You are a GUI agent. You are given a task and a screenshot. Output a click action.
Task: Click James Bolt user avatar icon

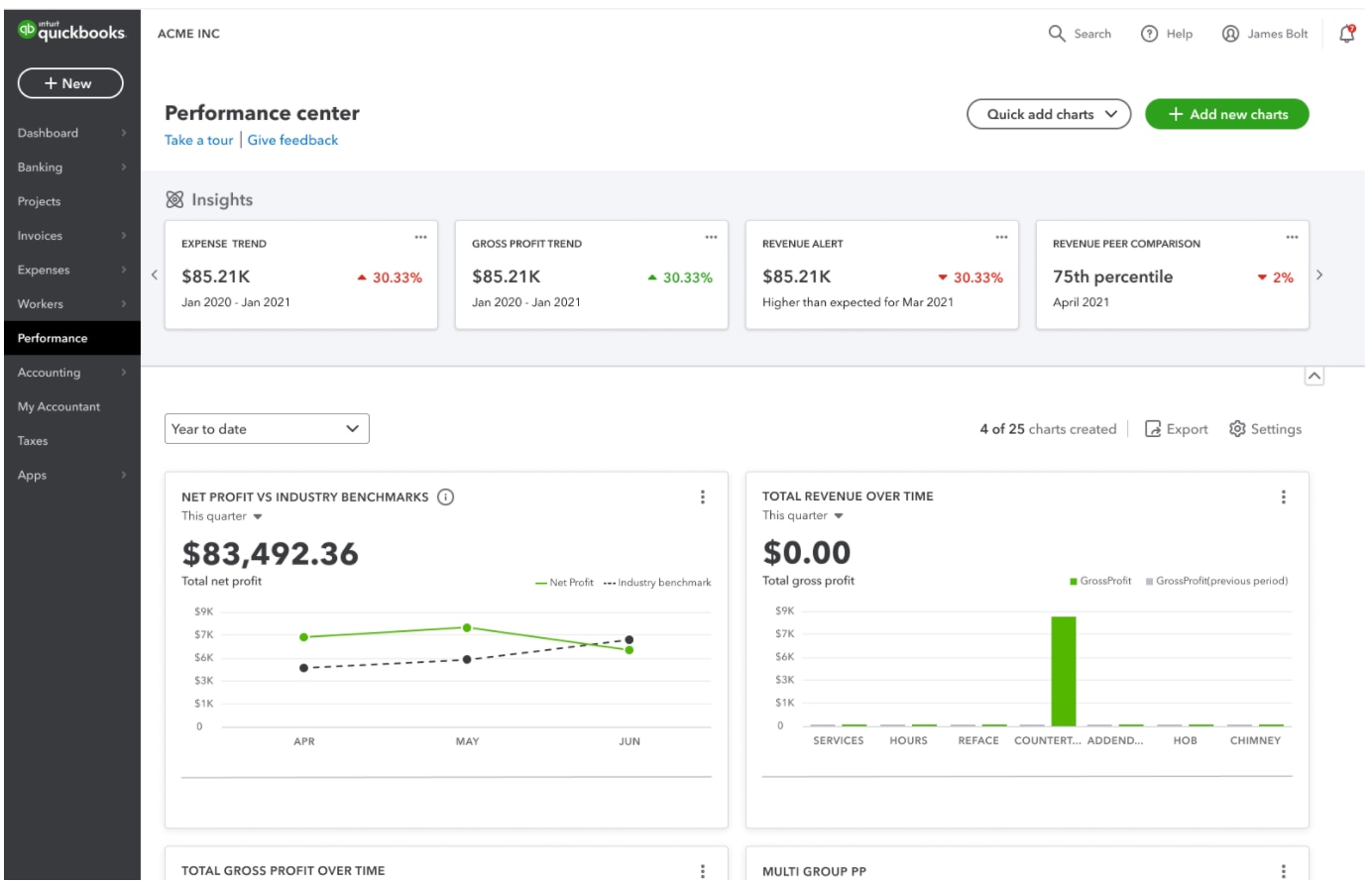point(1231,34)
